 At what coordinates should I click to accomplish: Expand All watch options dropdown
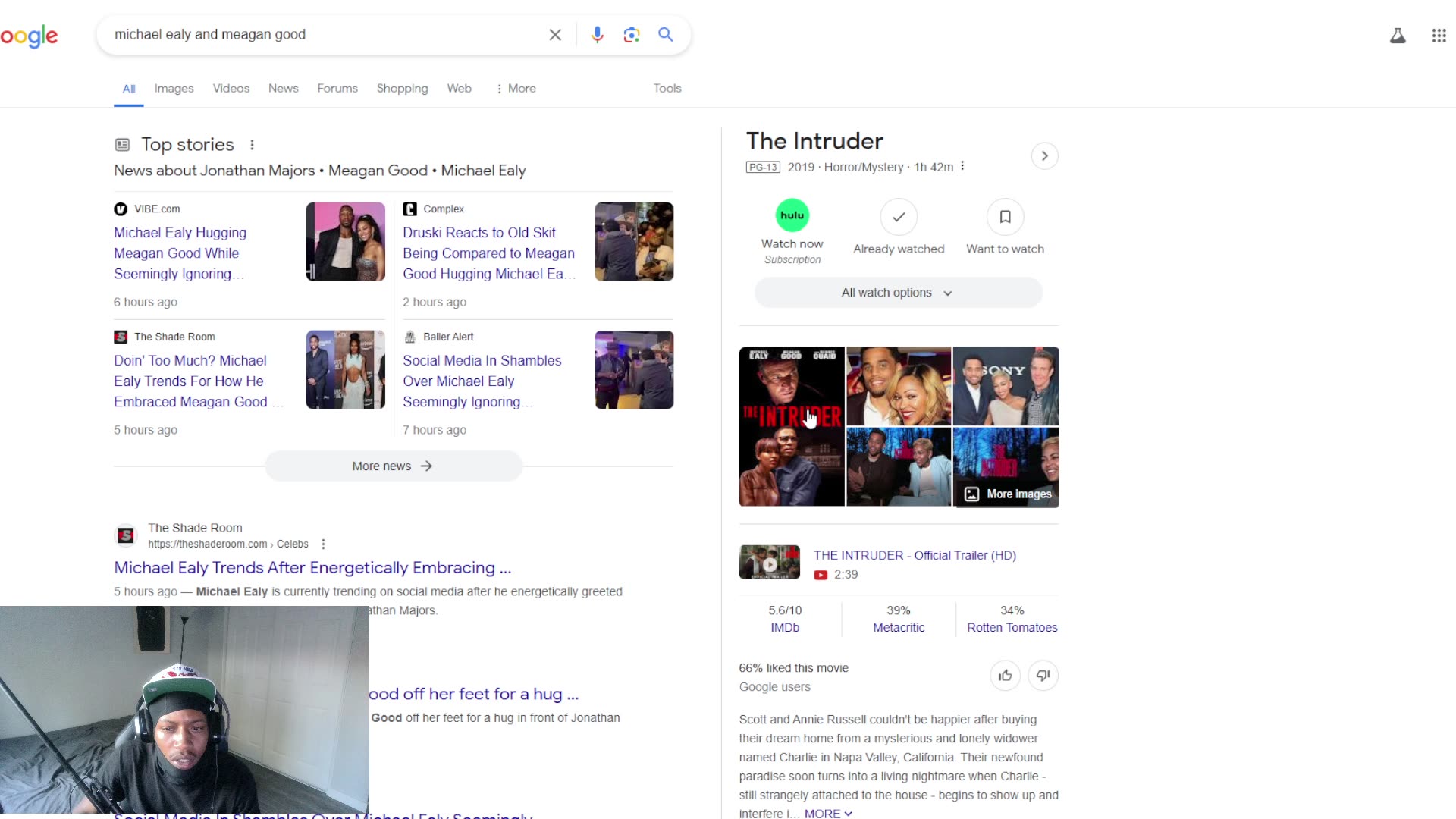[x=898, y=293]
